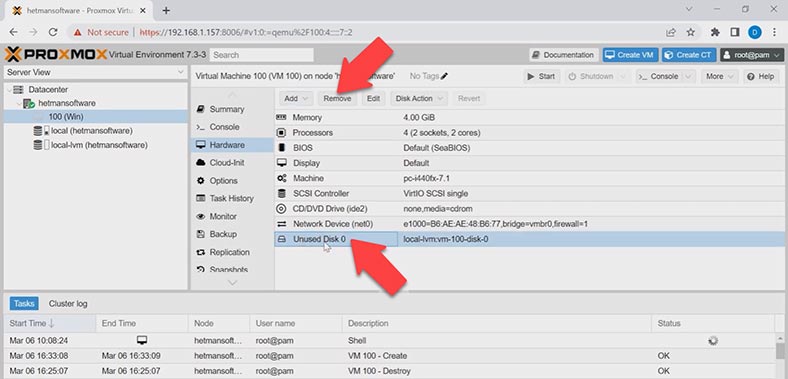Click Create CT button
This screenshot has height=379, width=788.
click(x=688, y=55)
